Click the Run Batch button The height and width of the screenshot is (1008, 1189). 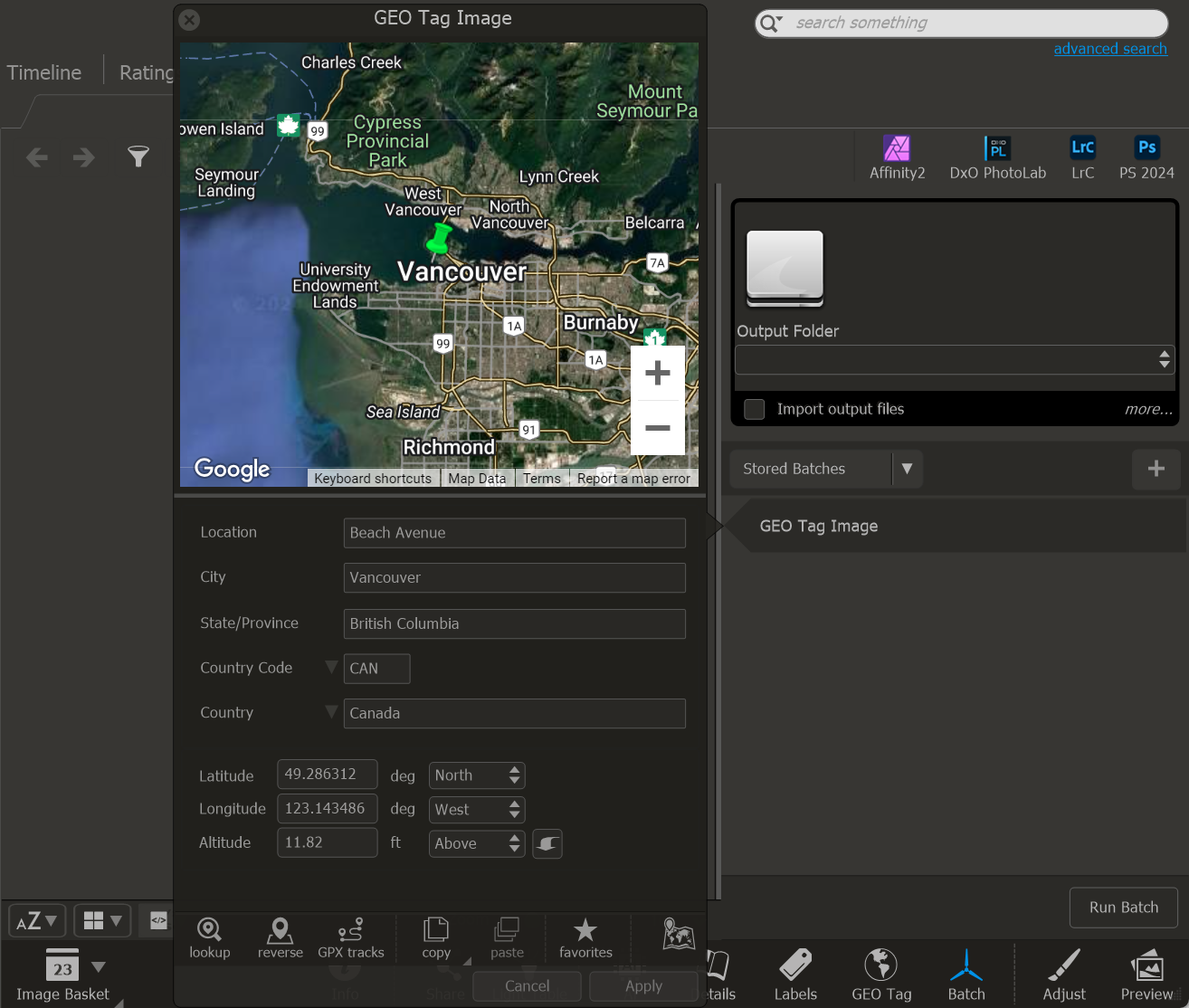pos(1124,908)
